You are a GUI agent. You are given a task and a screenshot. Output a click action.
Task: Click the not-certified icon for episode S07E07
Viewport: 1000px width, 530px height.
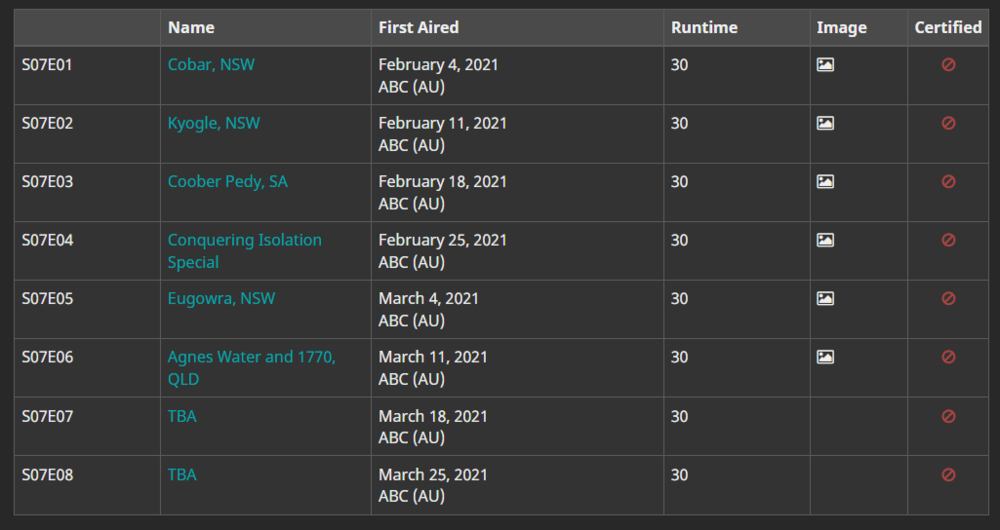[948, 416]
